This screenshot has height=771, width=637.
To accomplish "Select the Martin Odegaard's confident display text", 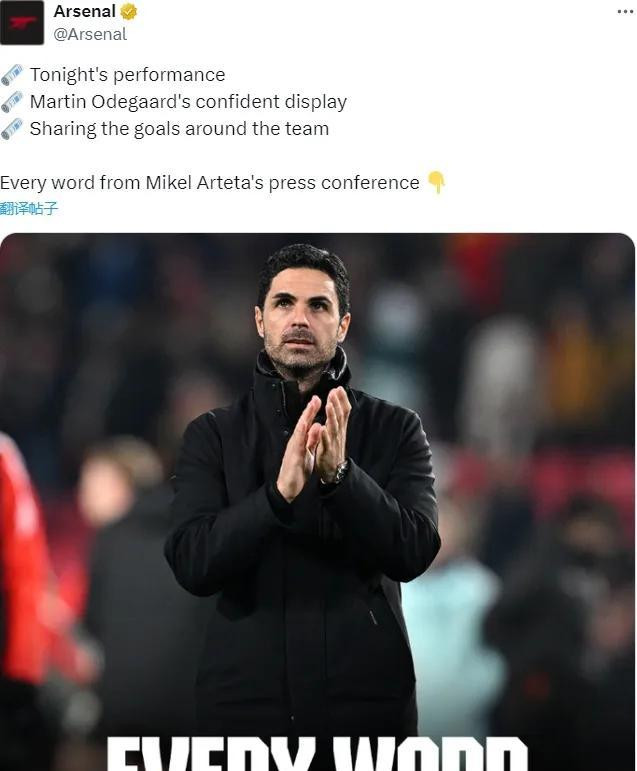I will point(188,102).
